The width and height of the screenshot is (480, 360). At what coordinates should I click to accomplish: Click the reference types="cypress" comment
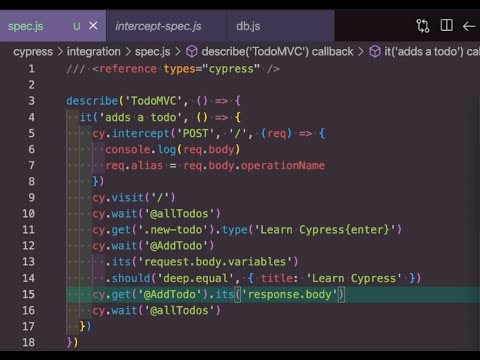pos(173,69)
